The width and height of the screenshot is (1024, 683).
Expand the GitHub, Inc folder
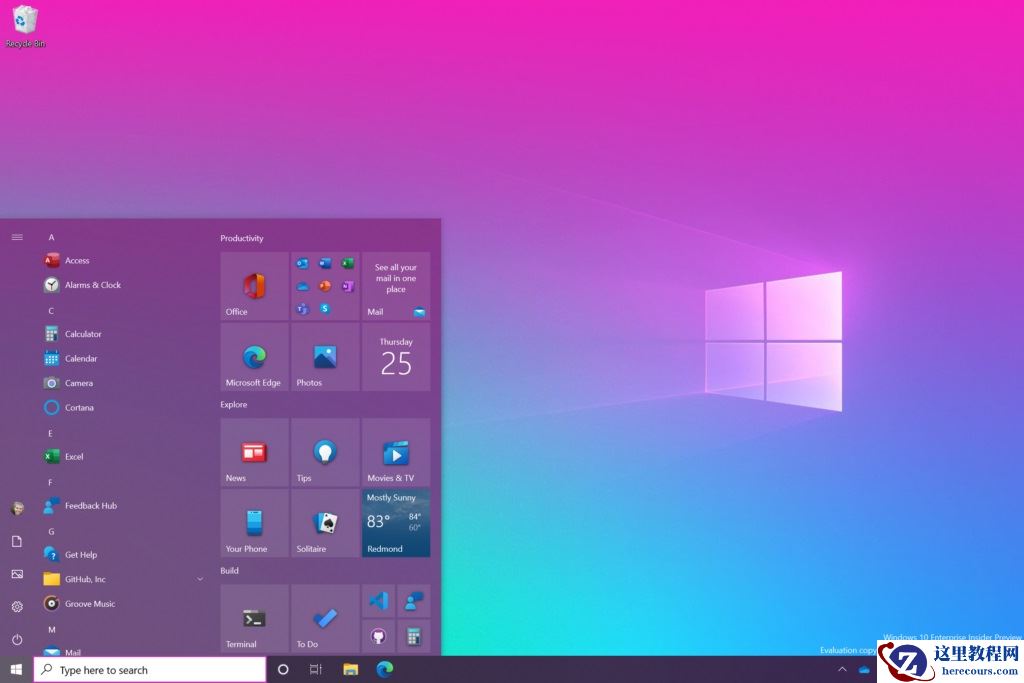click(x=199, y=578)
